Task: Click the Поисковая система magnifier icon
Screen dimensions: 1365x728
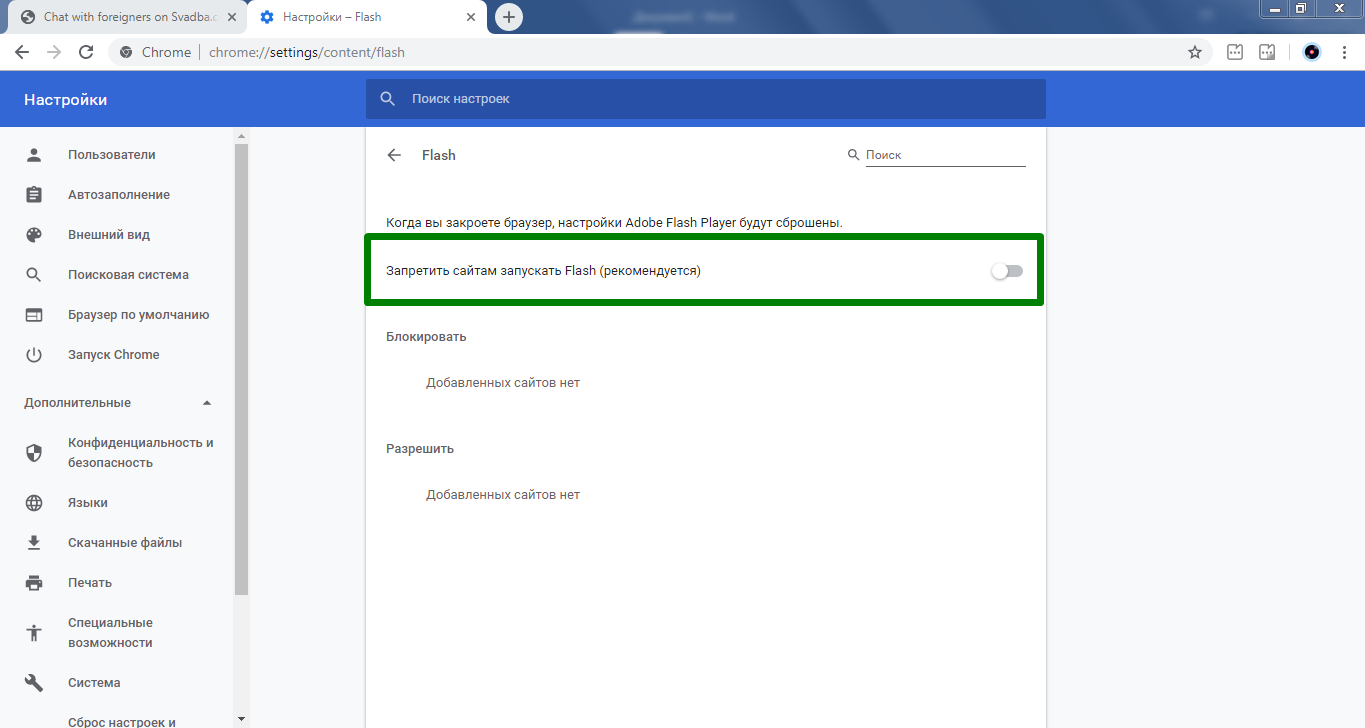Action: (x=34, y=275)
